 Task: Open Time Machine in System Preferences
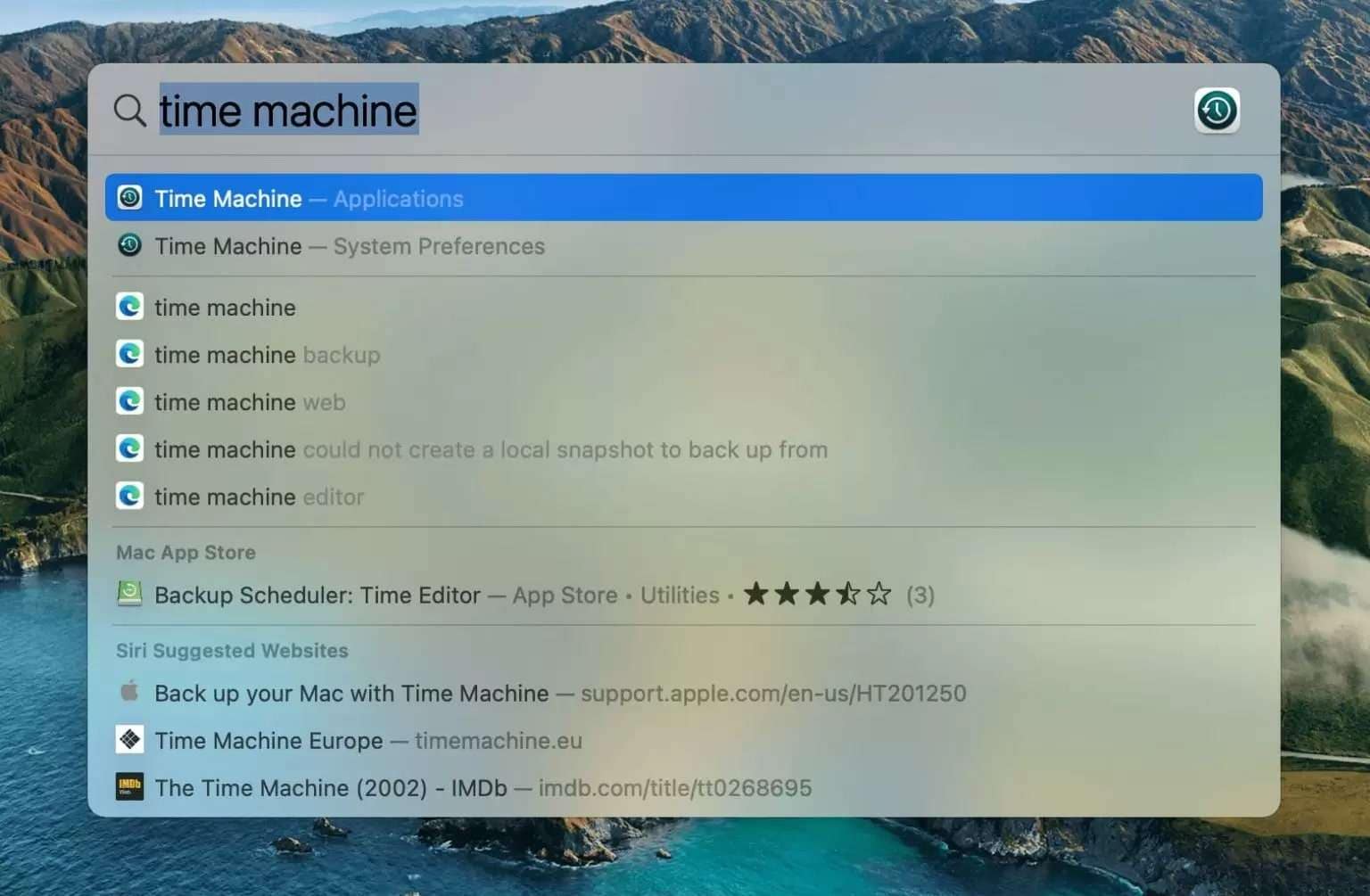click(683, 246)
